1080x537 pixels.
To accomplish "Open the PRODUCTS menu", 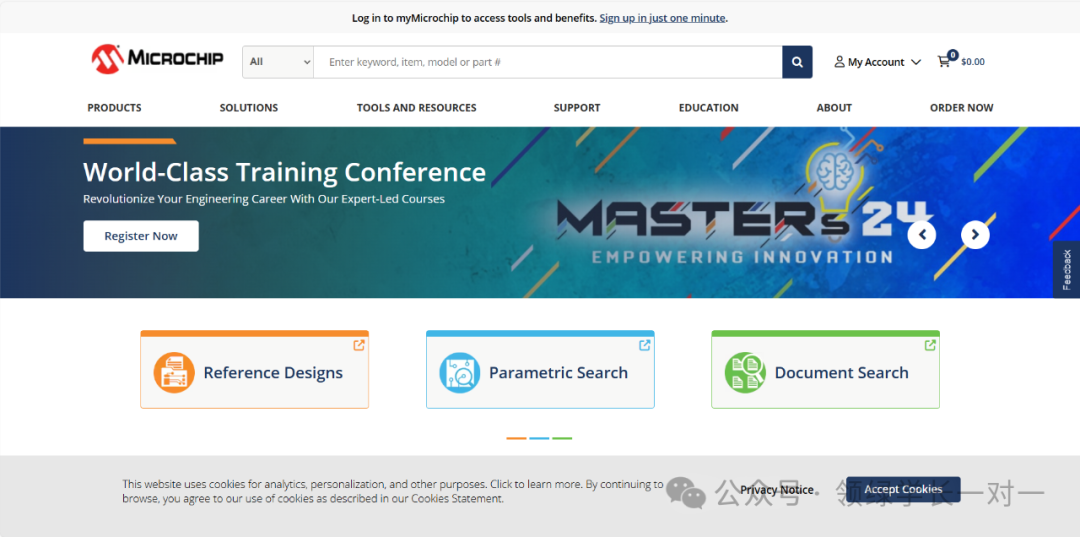I will 114,107.
